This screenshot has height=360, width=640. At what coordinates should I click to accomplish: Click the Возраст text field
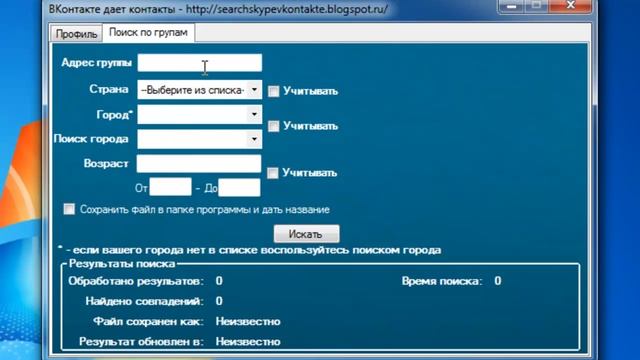(199, 164)
